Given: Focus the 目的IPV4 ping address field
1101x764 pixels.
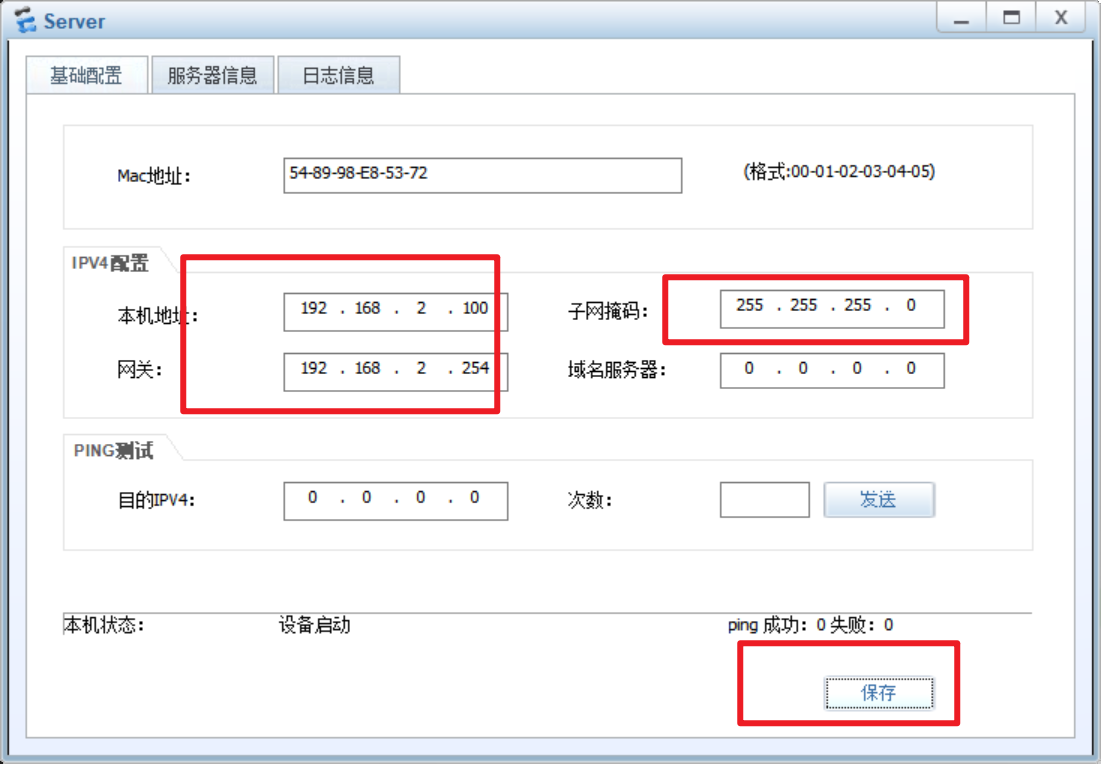Looking at the screenshot, I should tap(395, 499).
